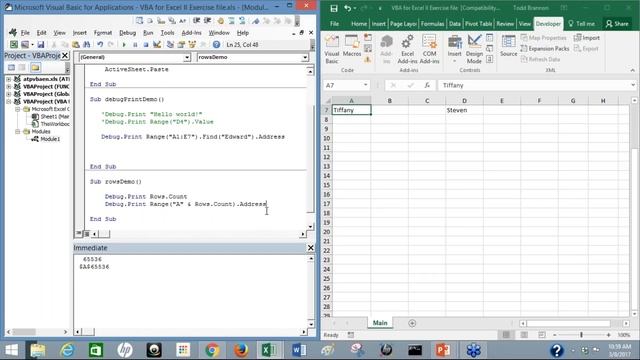This screenshot has height=360, width=640.
Task: Open Firefox from the taskbar
Action: [241, 350]
